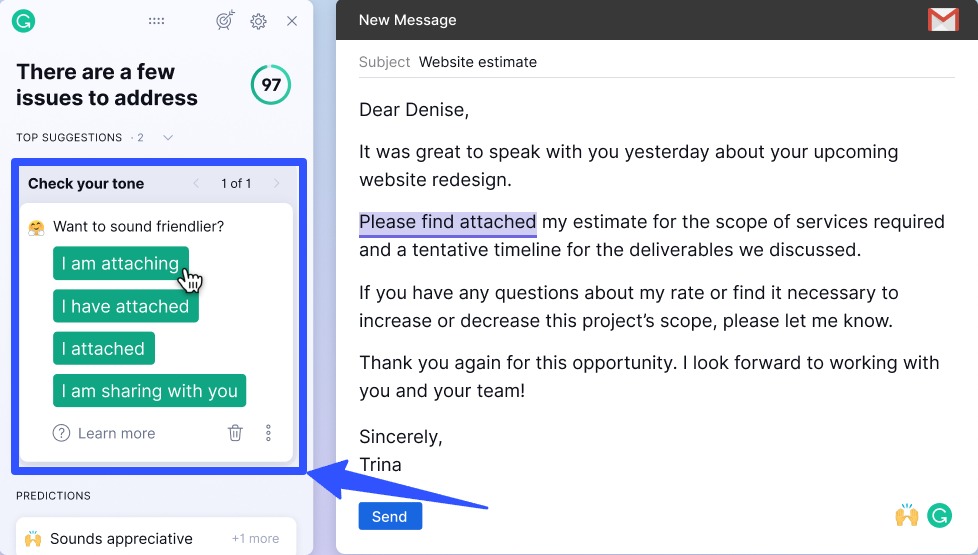Pick "I am sharing with you" option
Image resolution: width=978 pixels, height=555 pixels.
point(149,391)
